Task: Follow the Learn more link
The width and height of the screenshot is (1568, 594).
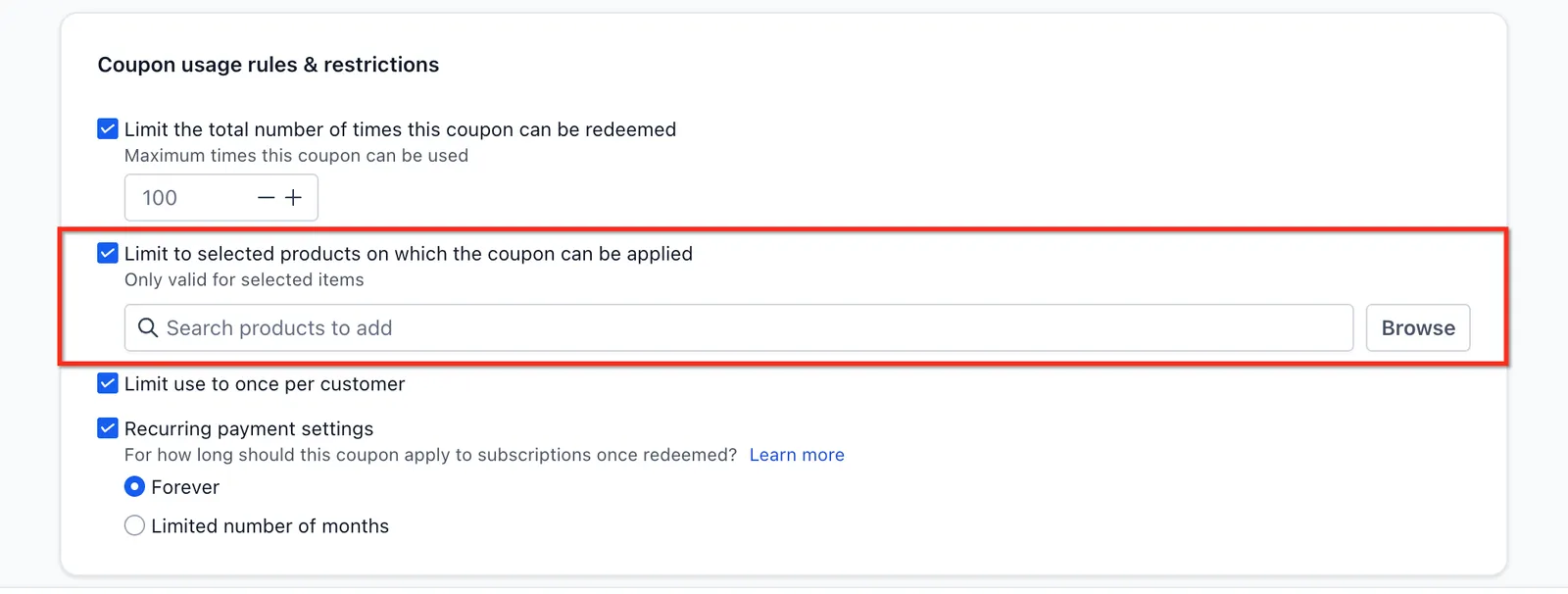Action: pos(797,455)
